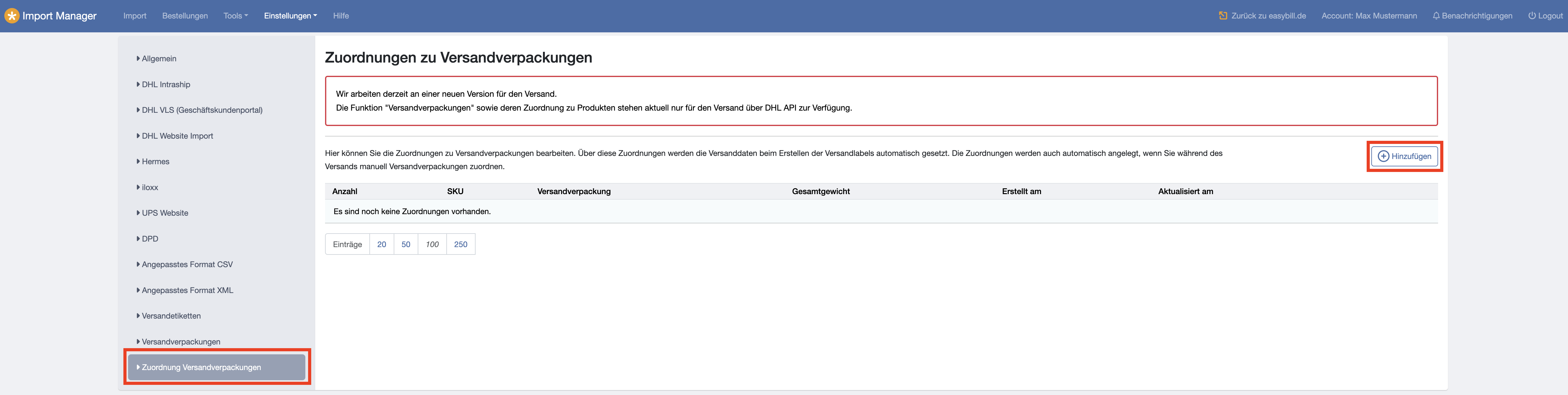Expand the Tools dropdown menu
The width and height of the screenshot is (1568, 395).
[235, 16]
